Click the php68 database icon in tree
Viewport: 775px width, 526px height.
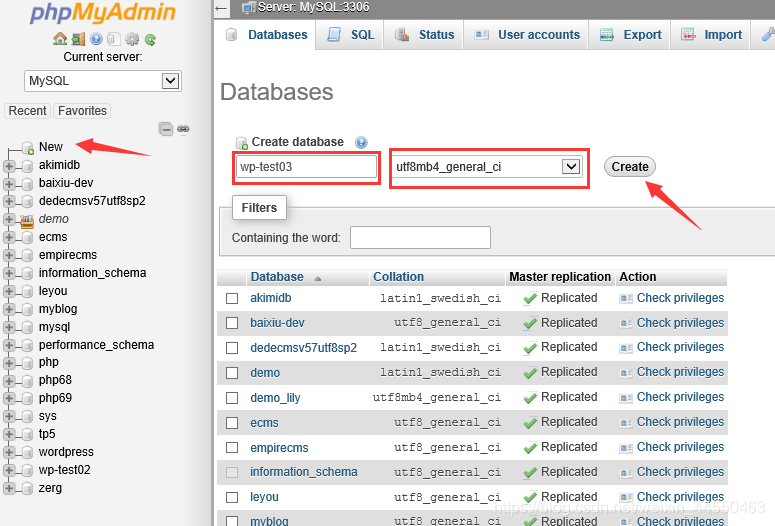coord(27,381)
